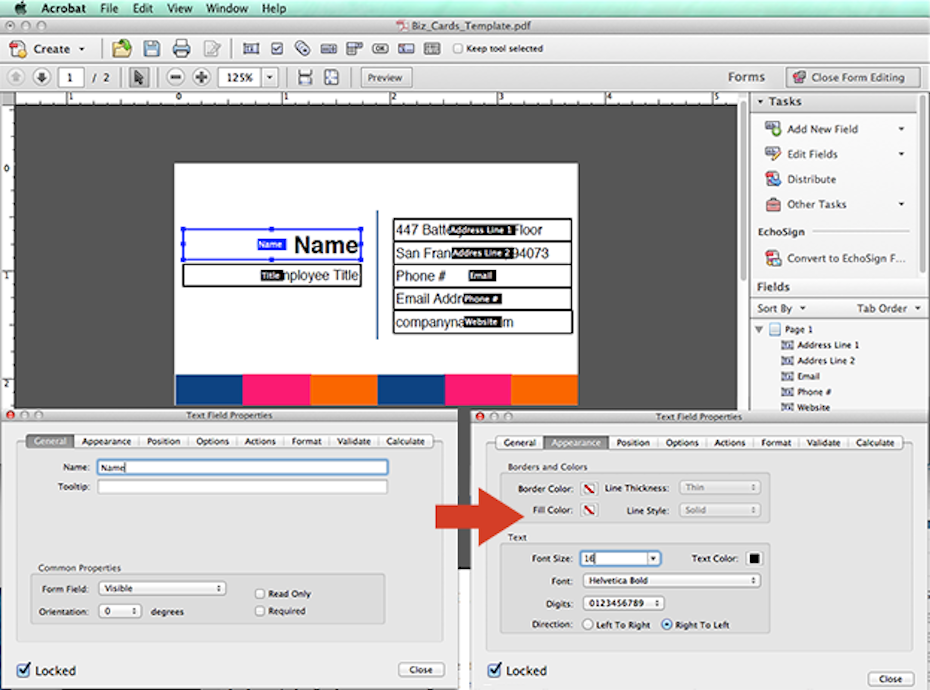930x690 pixels.
Task: Click the Tooltip input field
Action: 242,487
